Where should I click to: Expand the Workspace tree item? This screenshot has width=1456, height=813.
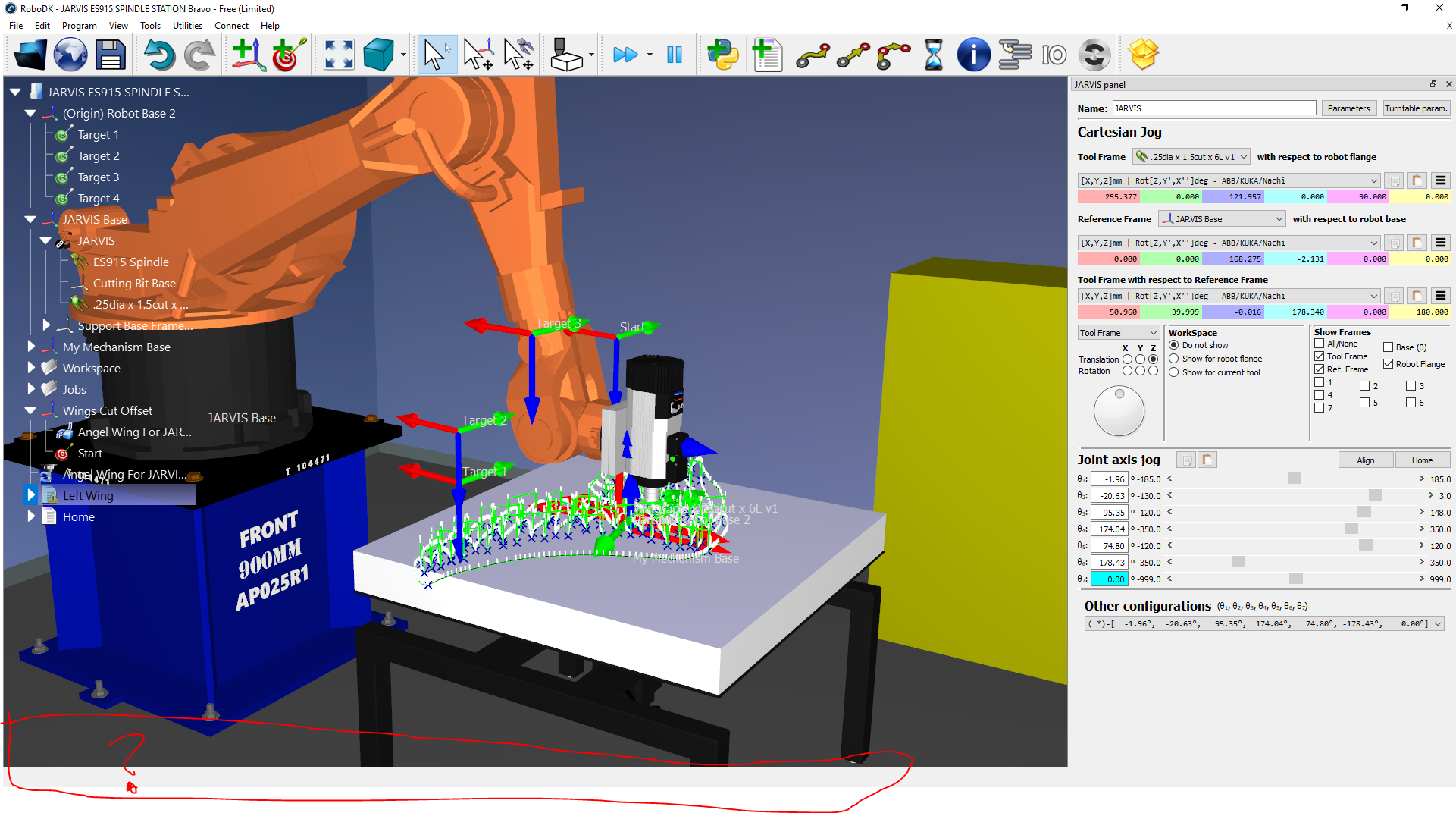(x=31, y=368)
